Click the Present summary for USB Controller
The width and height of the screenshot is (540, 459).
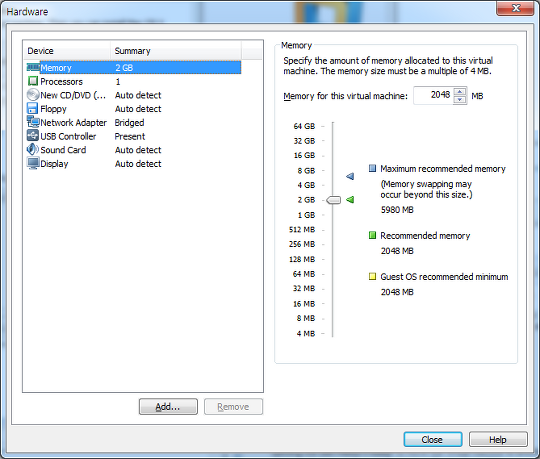coord(130,136)
